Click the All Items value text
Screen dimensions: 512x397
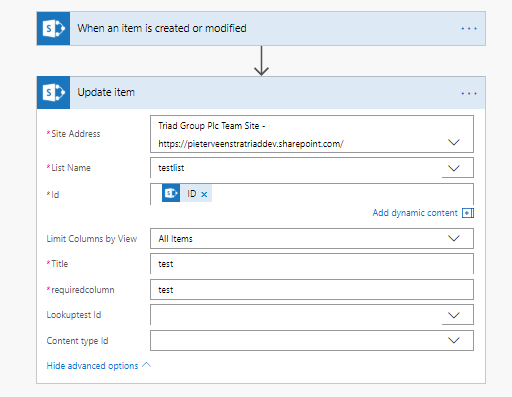coord(175,239)
